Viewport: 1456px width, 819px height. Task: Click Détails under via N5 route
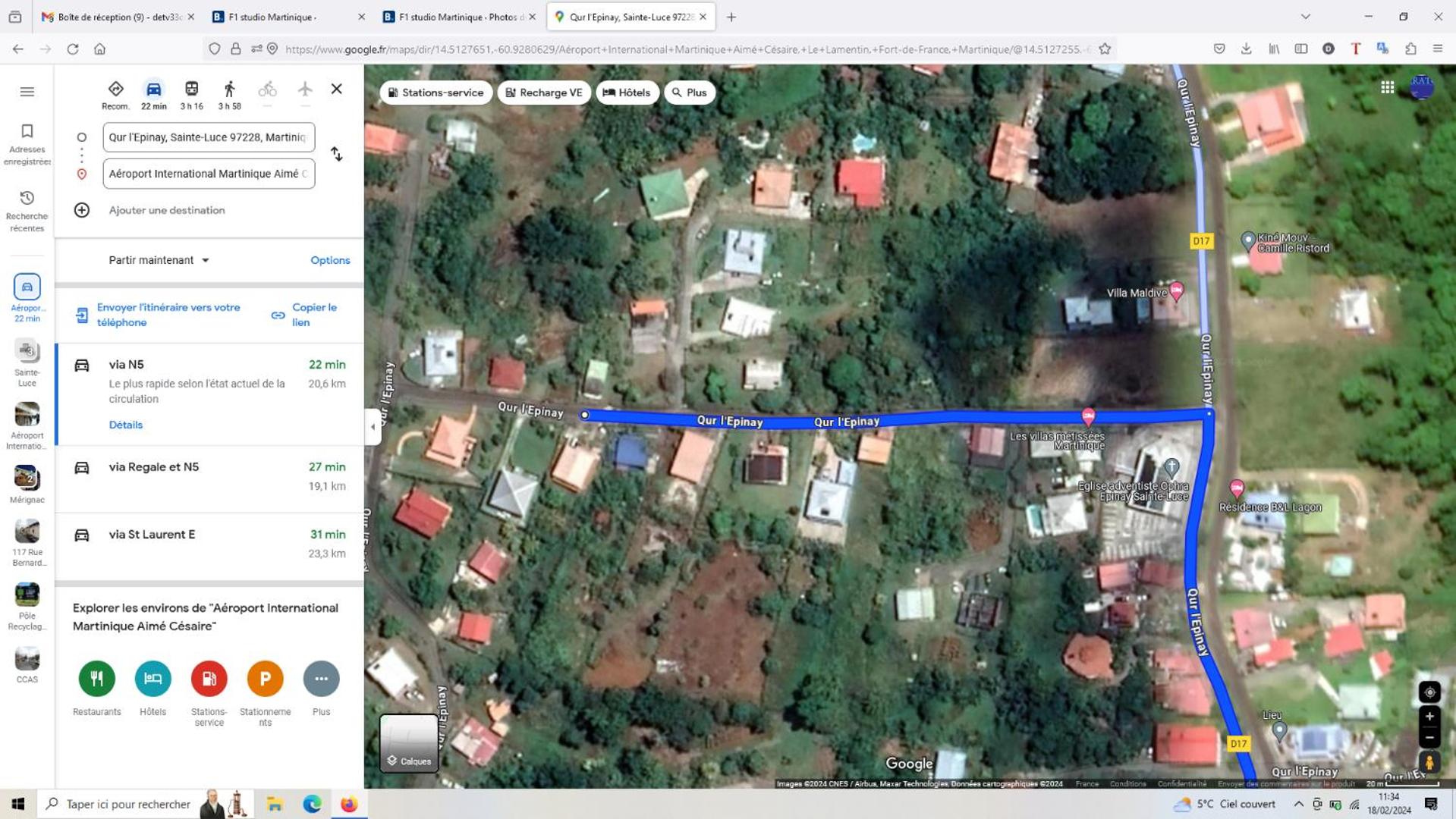point(125,425)
